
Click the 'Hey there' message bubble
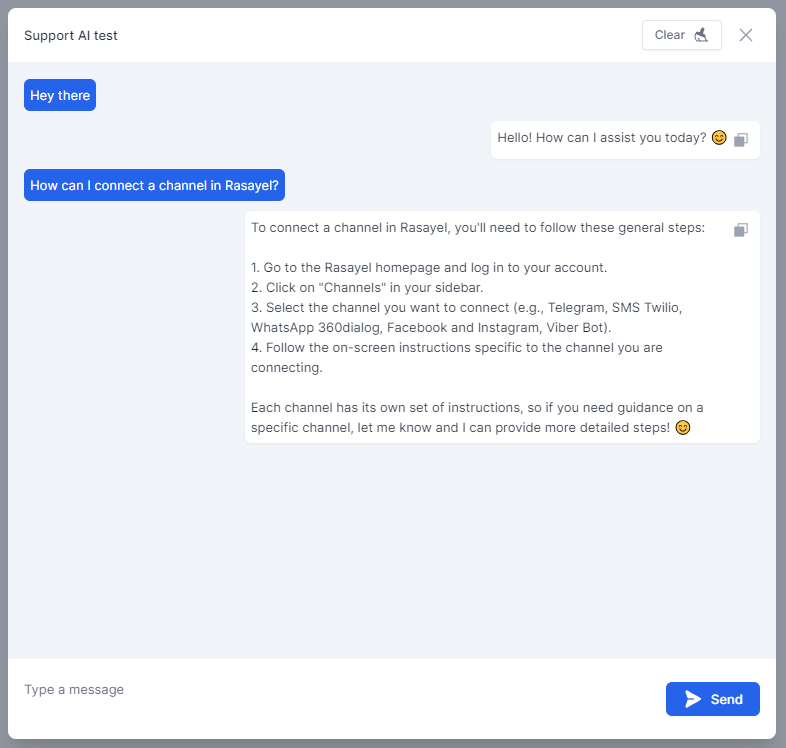(x=60, y=95)
